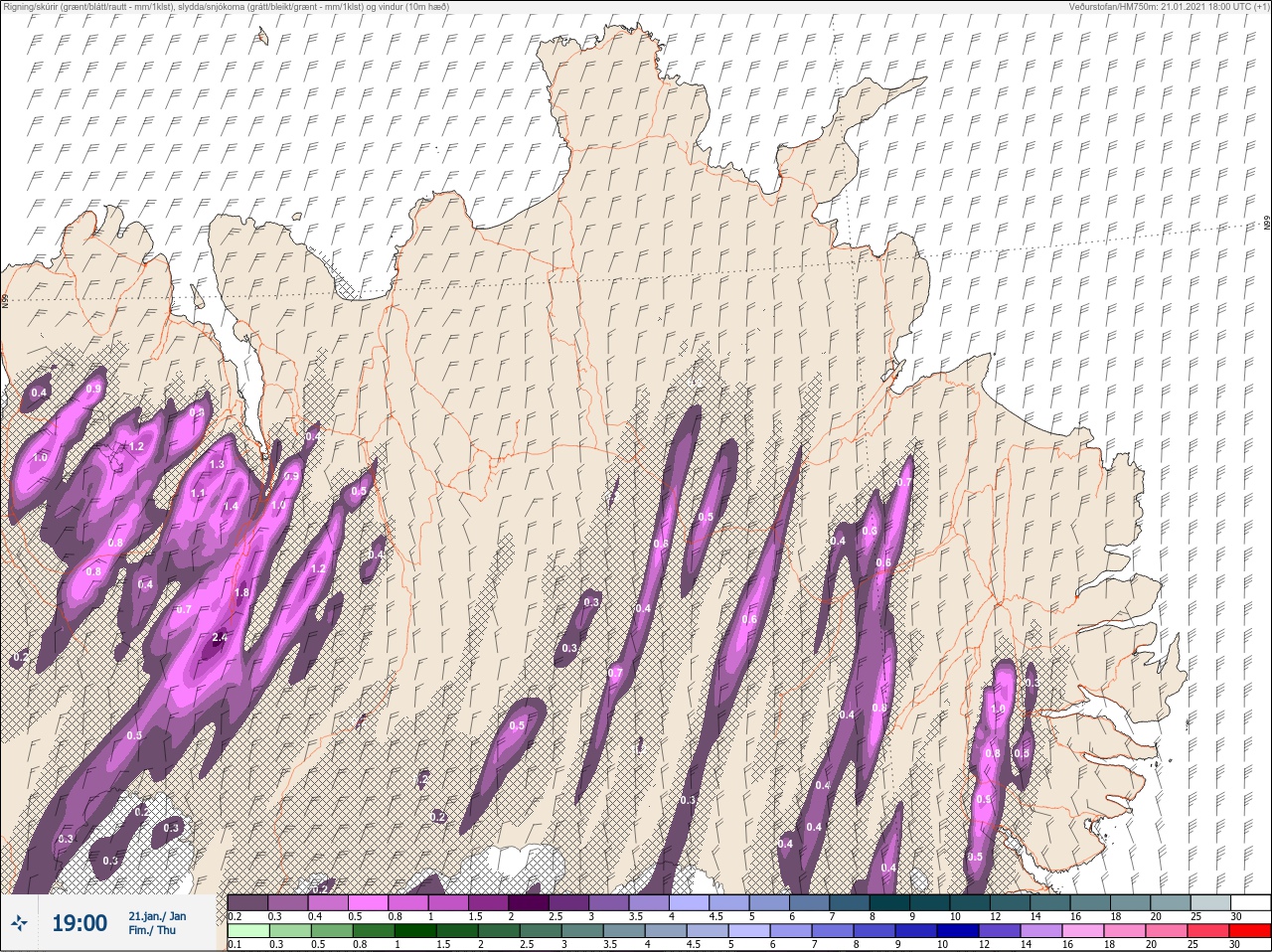The height and width of the screenshot is (952, 1272).
Task: Click the weekday label 'Fim./ Thu'
Action: 152,930
